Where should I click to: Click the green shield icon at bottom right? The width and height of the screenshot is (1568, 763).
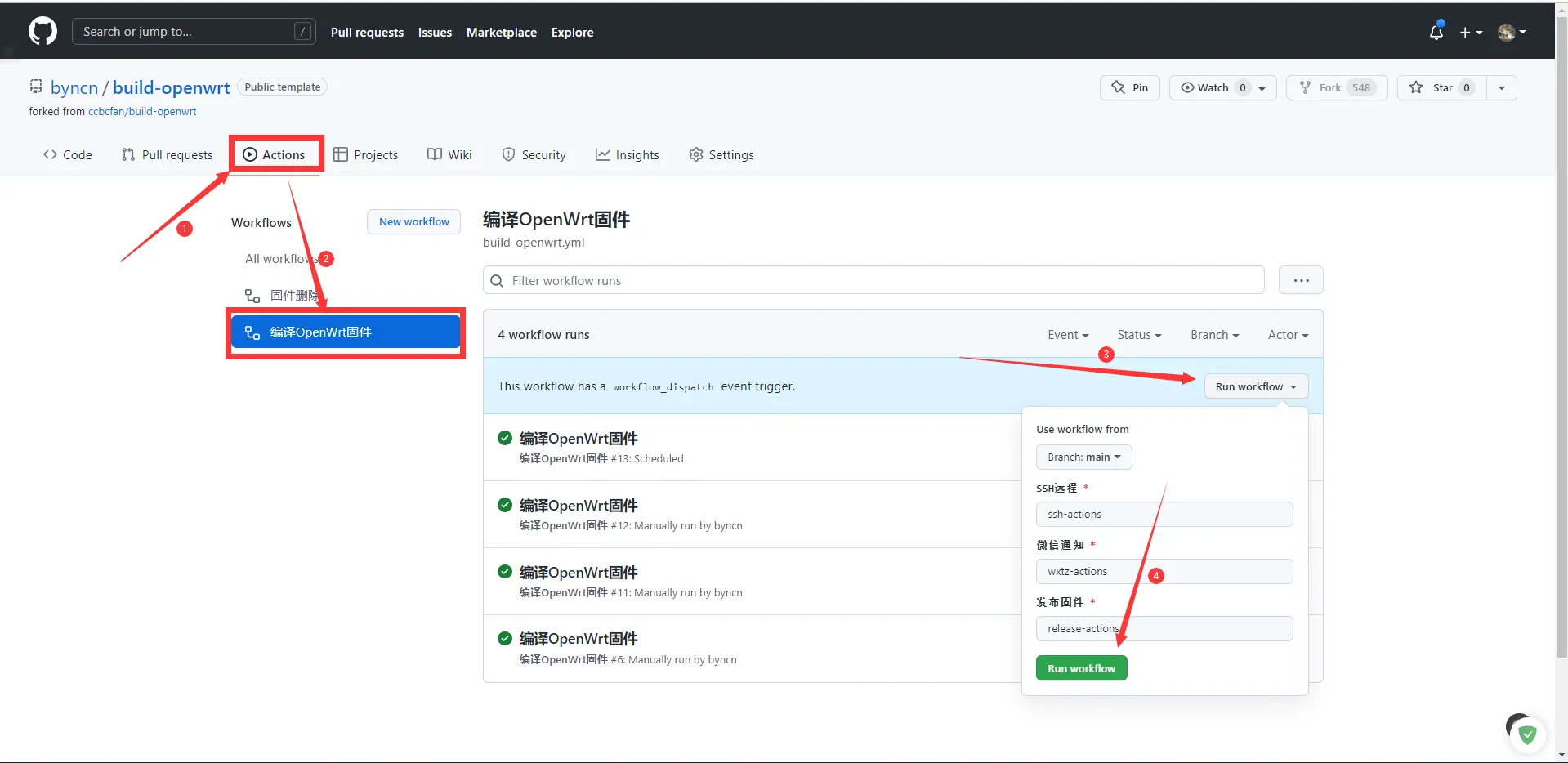(1526, 734)
